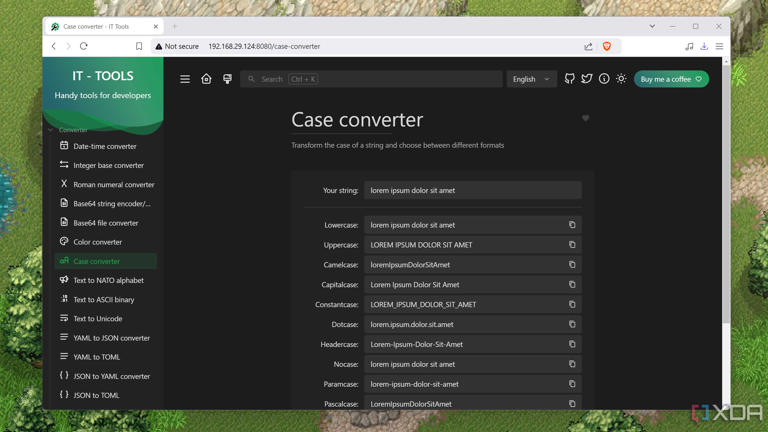Focus the Search tools box

tap(371, 79)
